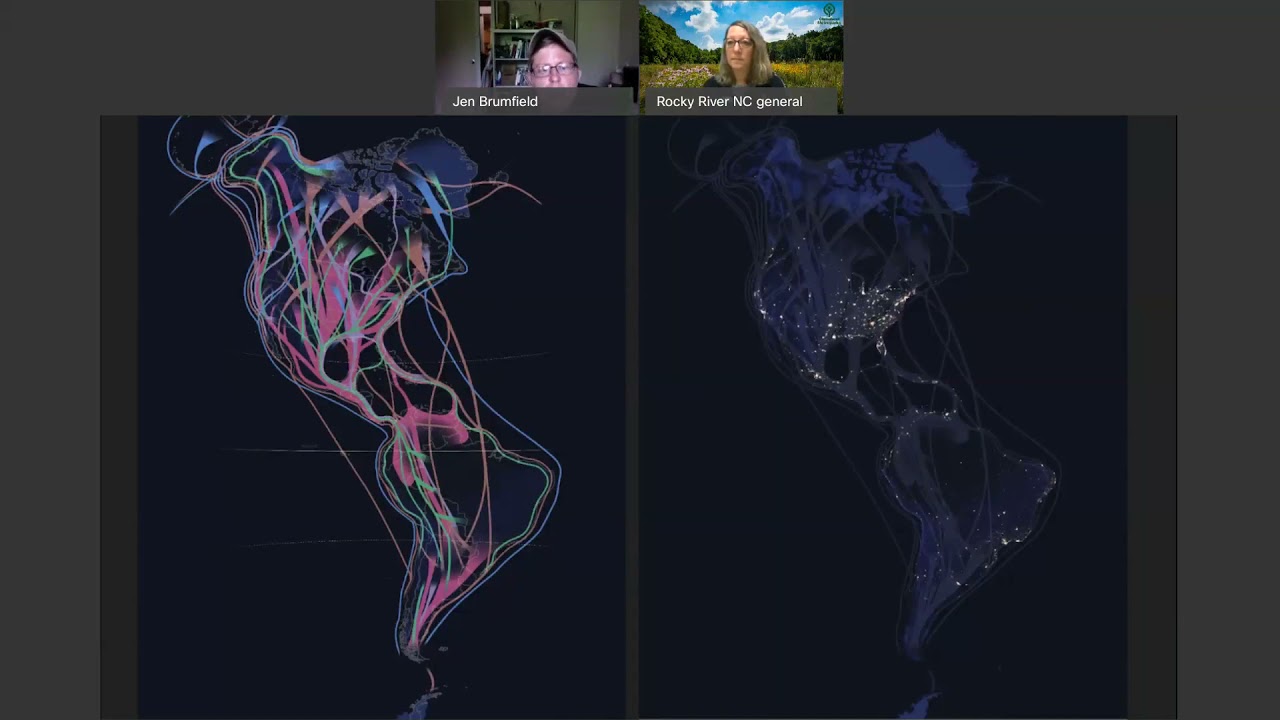This screenshot has width=1280, height=720.
Task: Select Jen Brumfield's video thumbnail
Action: [x=536, y=57]
